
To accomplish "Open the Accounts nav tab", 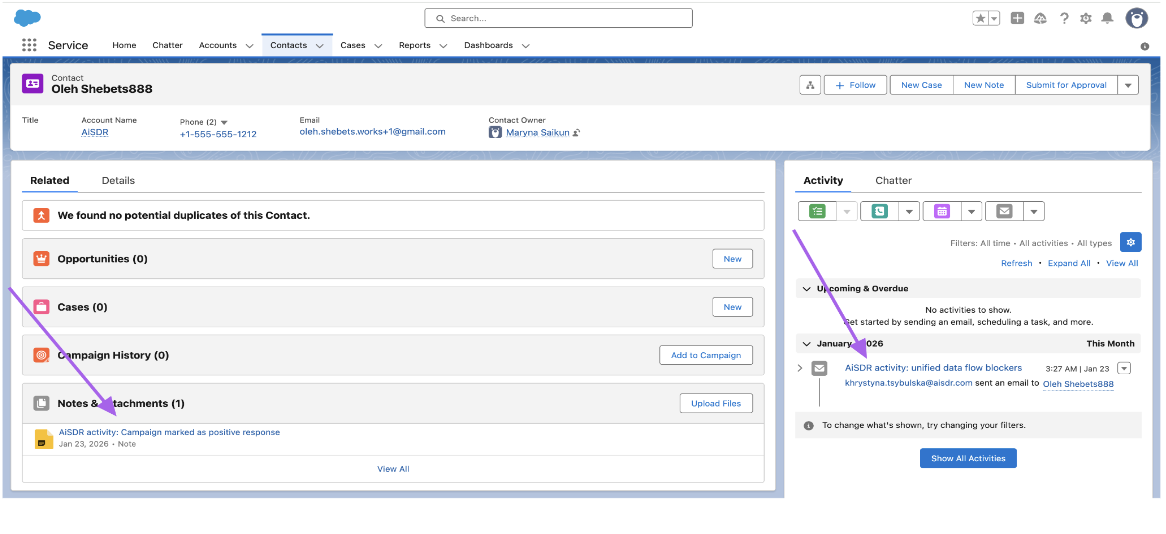I will tap(218, 45).
